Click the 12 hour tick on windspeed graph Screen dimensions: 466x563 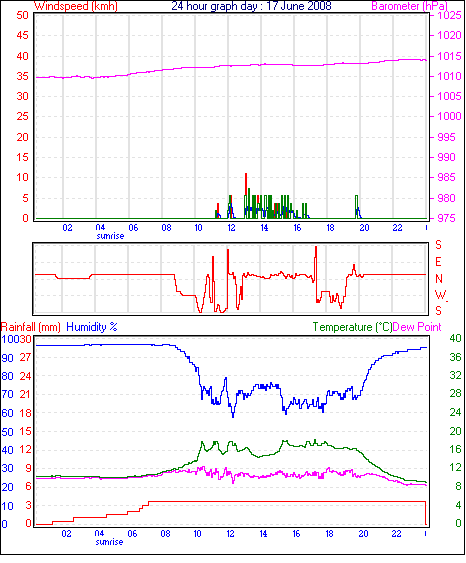point(231,228)
